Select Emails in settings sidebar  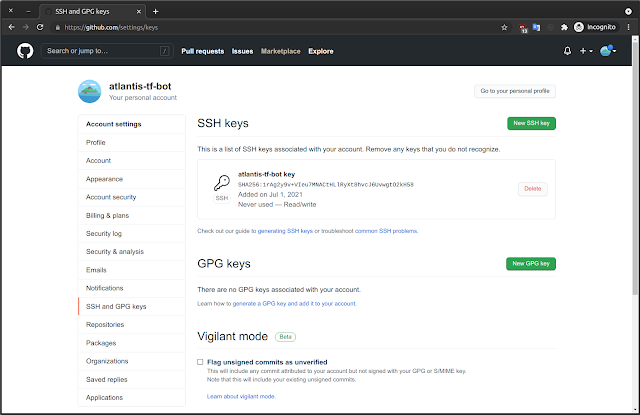[131, 270]
